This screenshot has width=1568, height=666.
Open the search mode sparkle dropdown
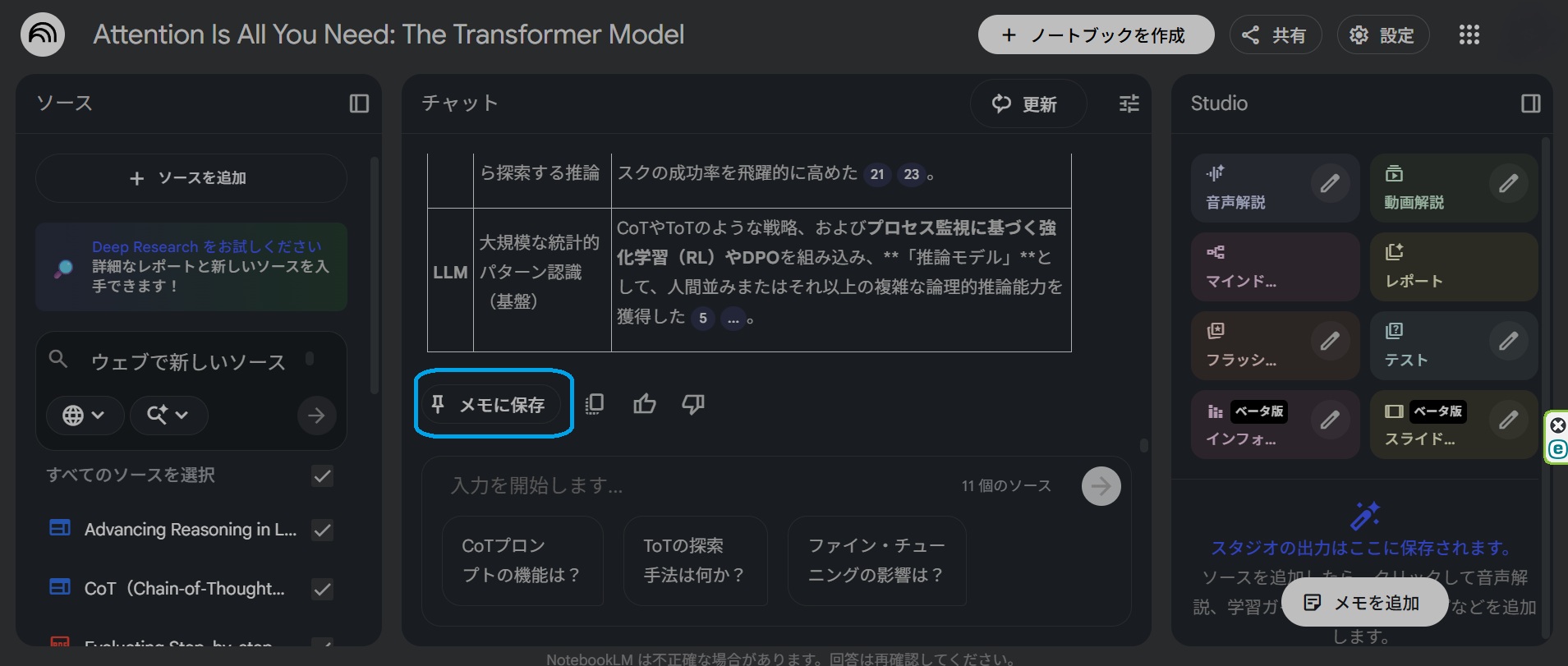tap(167, 416)
